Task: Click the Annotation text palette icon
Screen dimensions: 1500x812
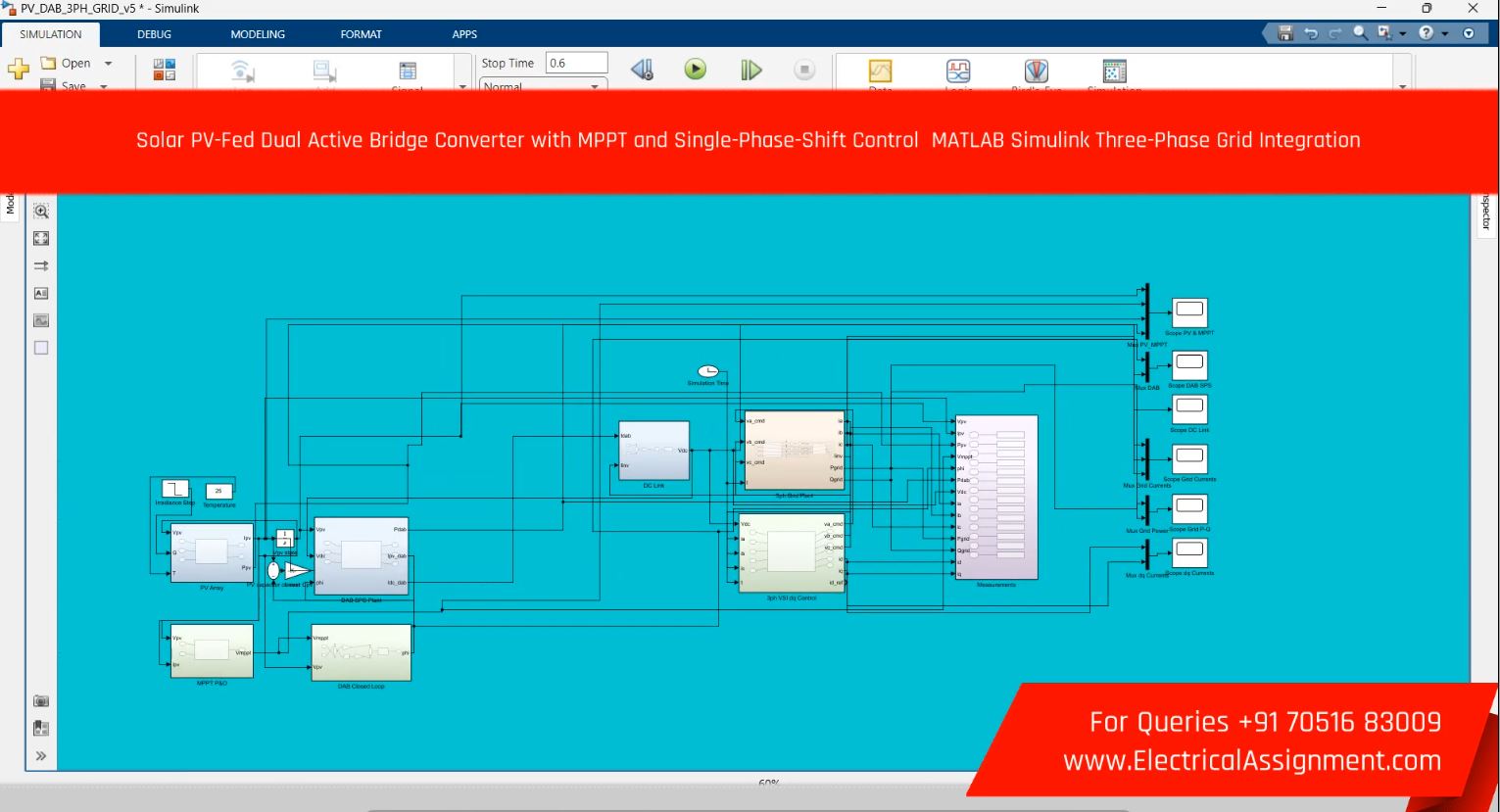Action: [x=41, y=293]
